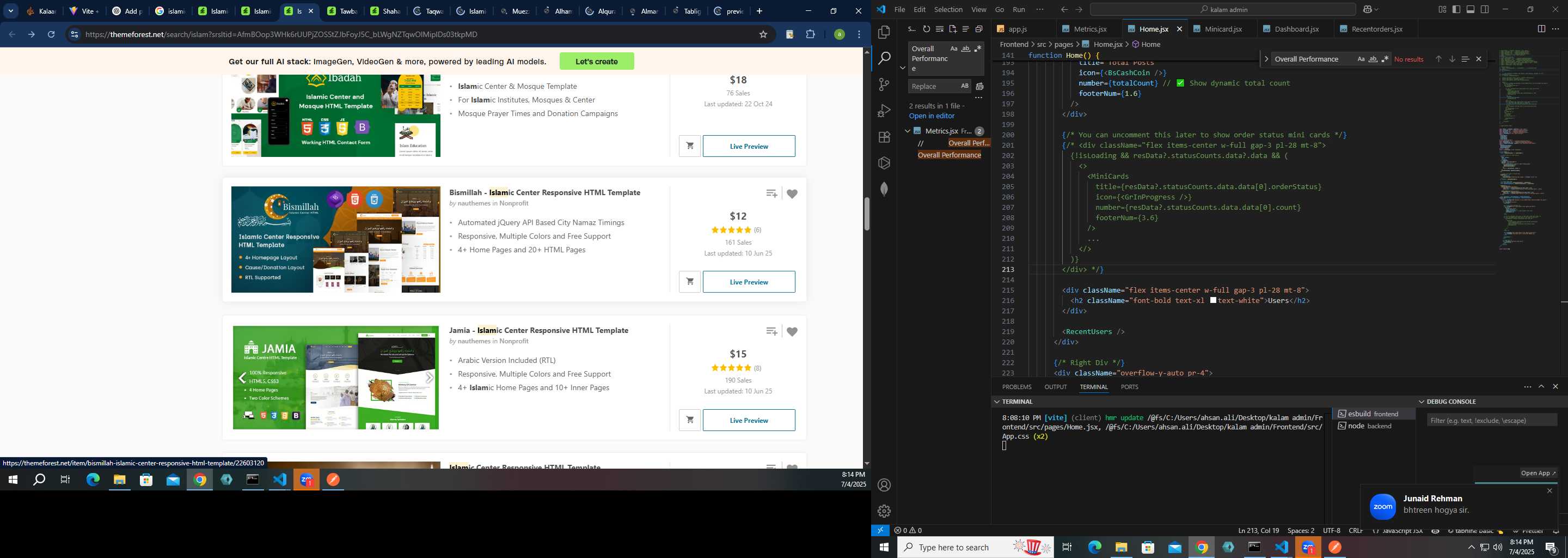The width and height of the screenshot is (1568, 558).
Task: Collapse the TERMINAL section header
Action: (997, 402)
